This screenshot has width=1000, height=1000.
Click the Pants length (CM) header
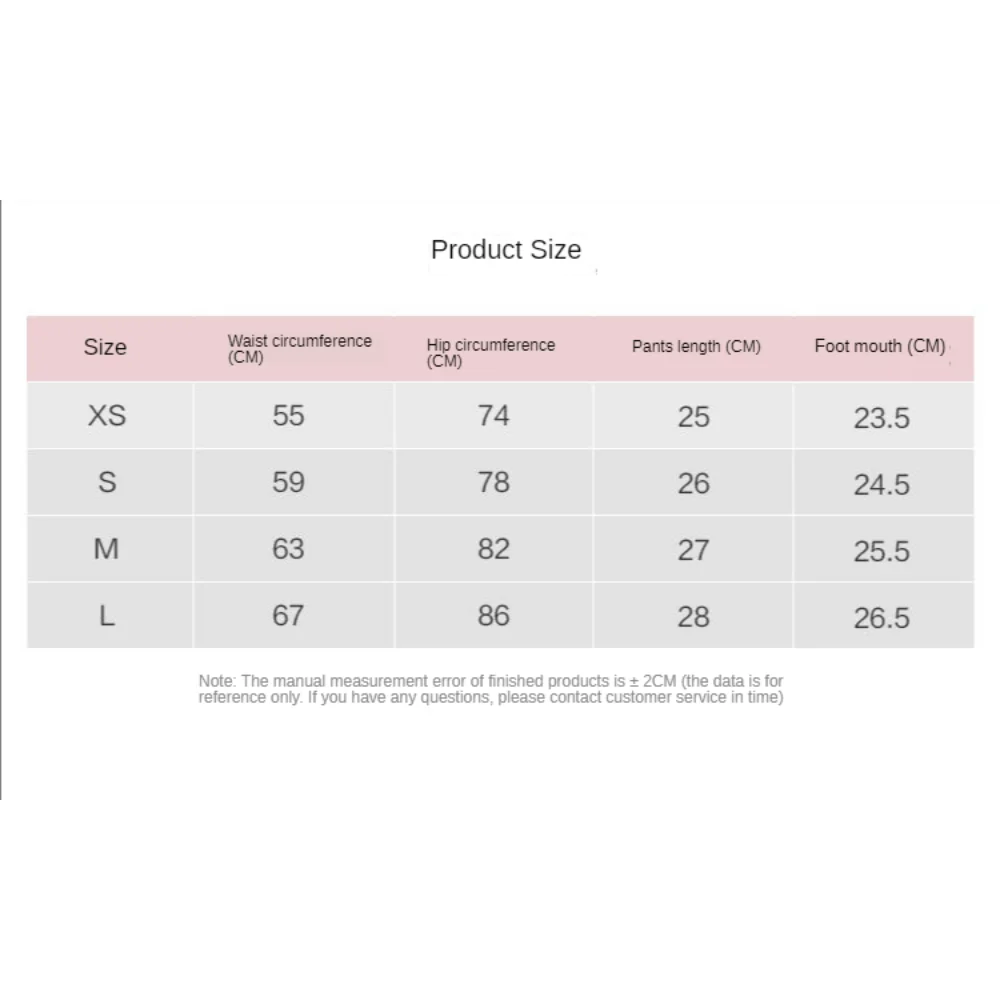[x=696, y=347]
